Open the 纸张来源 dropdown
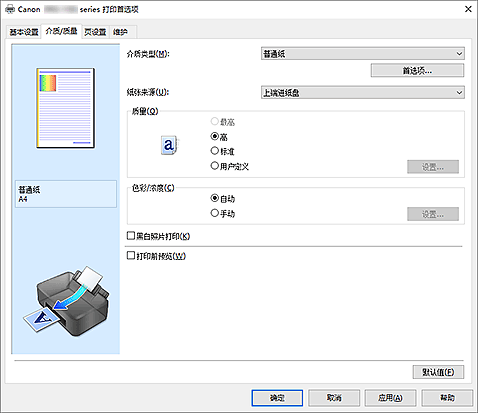 363,93
